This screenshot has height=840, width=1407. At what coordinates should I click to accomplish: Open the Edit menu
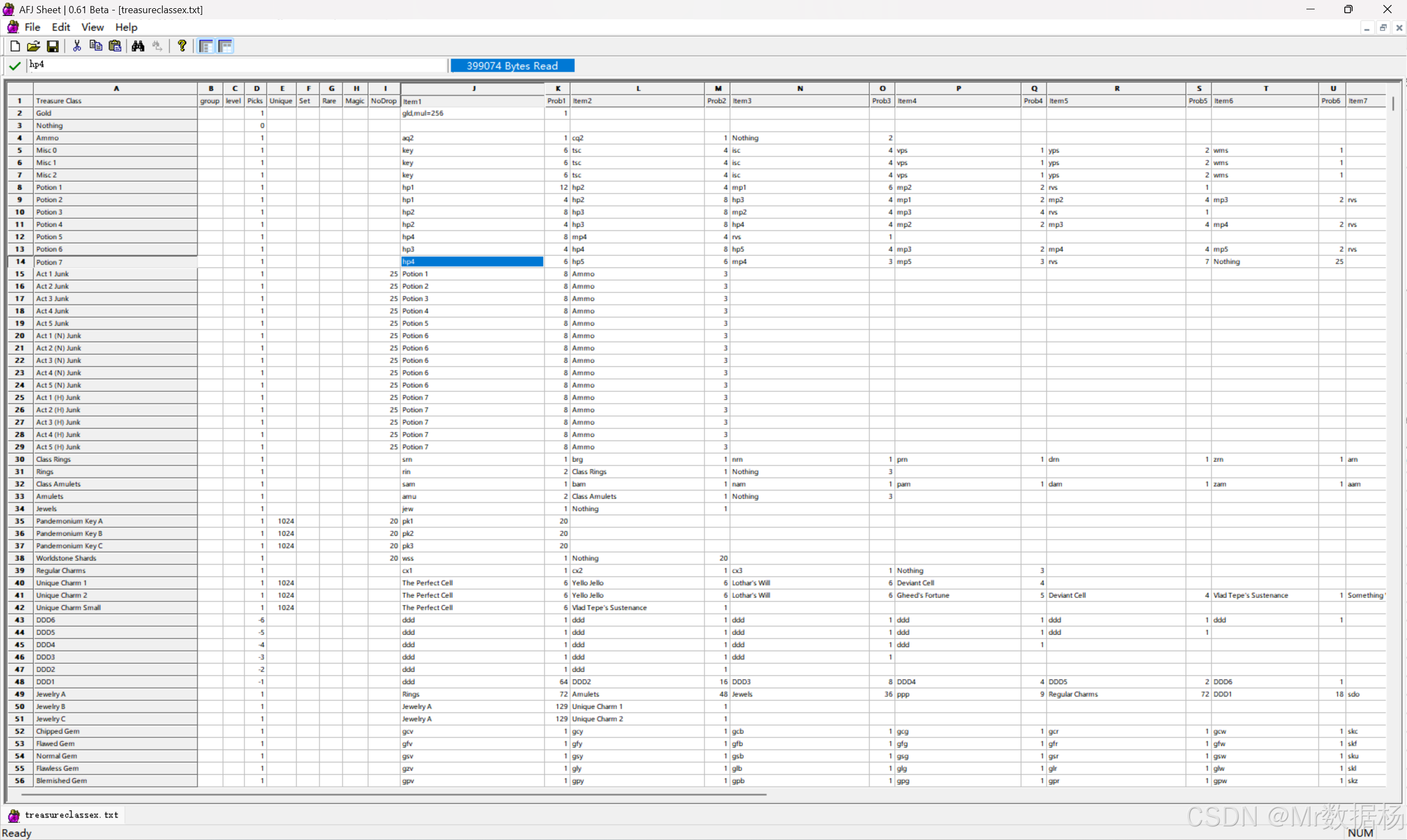click(x=60, y=27)
